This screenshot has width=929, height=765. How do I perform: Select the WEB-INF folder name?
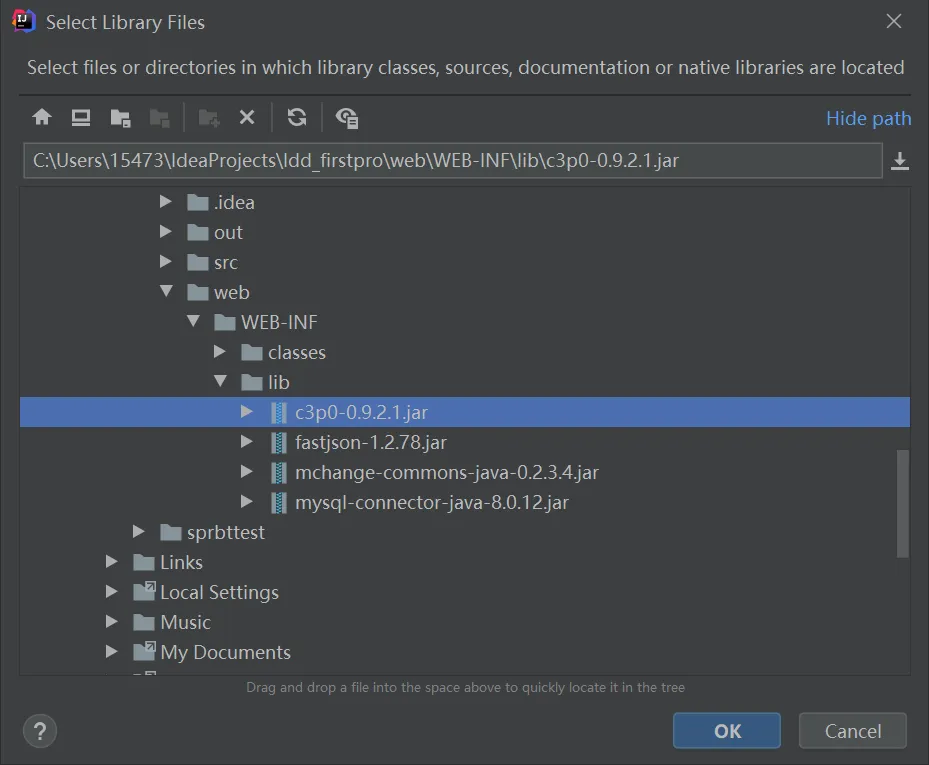(x=279, y=322)
